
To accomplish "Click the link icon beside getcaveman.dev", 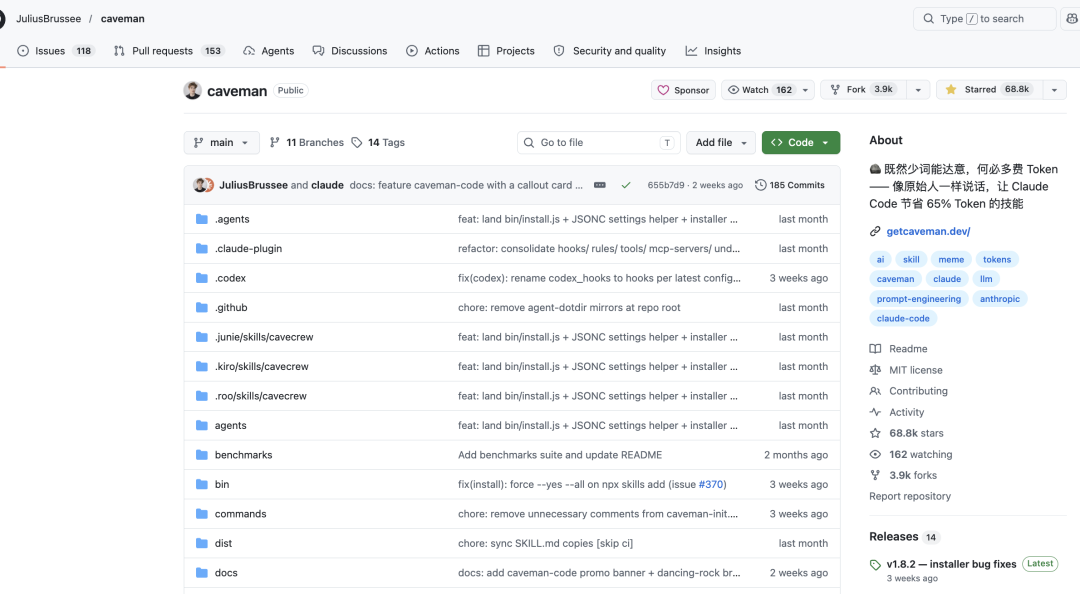I will (875, 232).
